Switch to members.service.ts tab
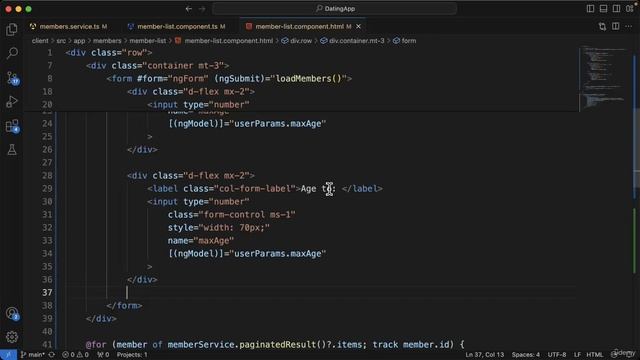 [x=69, y=27]
